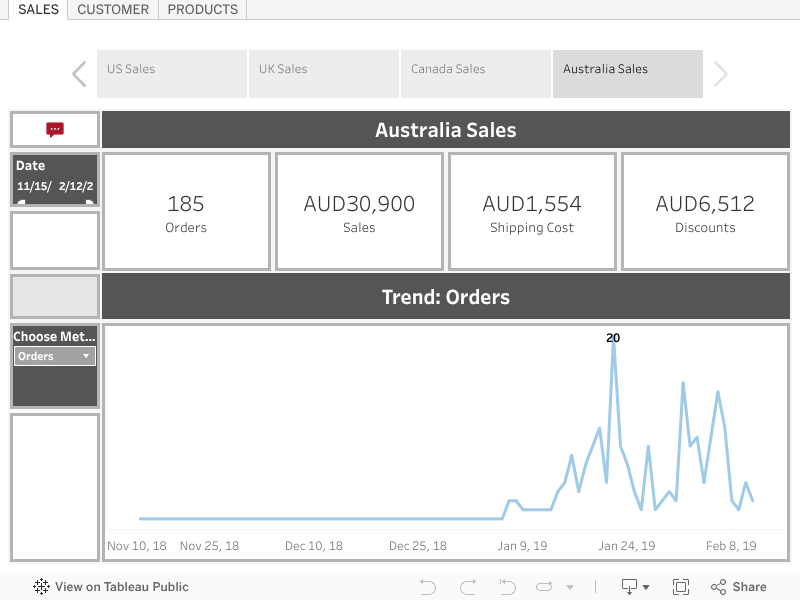The width and height of the screenshot is (800, 600).
Task: Click the Revert icon in toolbar
Action: pyautogui.click(x=507, y=587)
